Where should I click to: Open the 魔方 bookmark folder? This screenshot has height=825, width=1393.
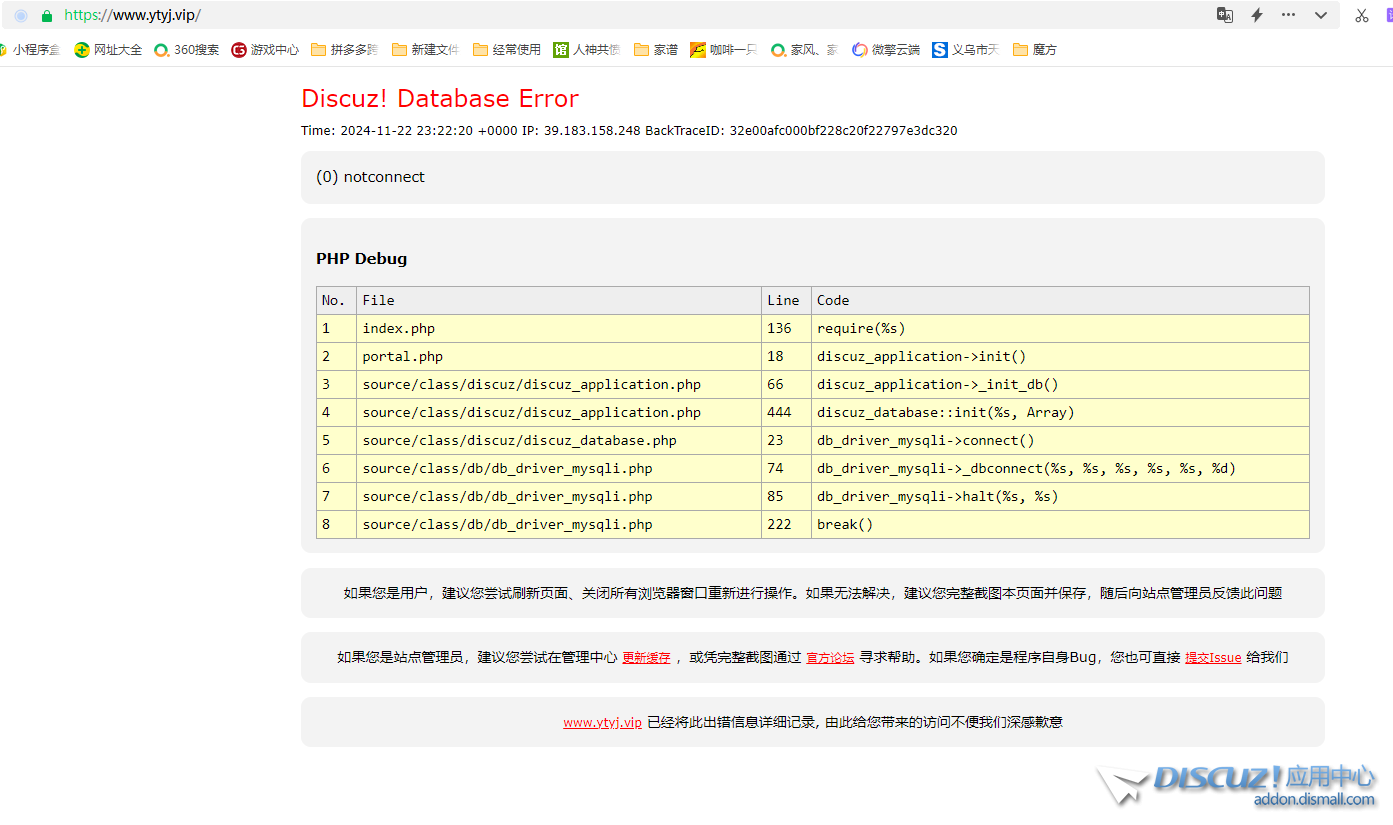click(x=1035, y=50)
